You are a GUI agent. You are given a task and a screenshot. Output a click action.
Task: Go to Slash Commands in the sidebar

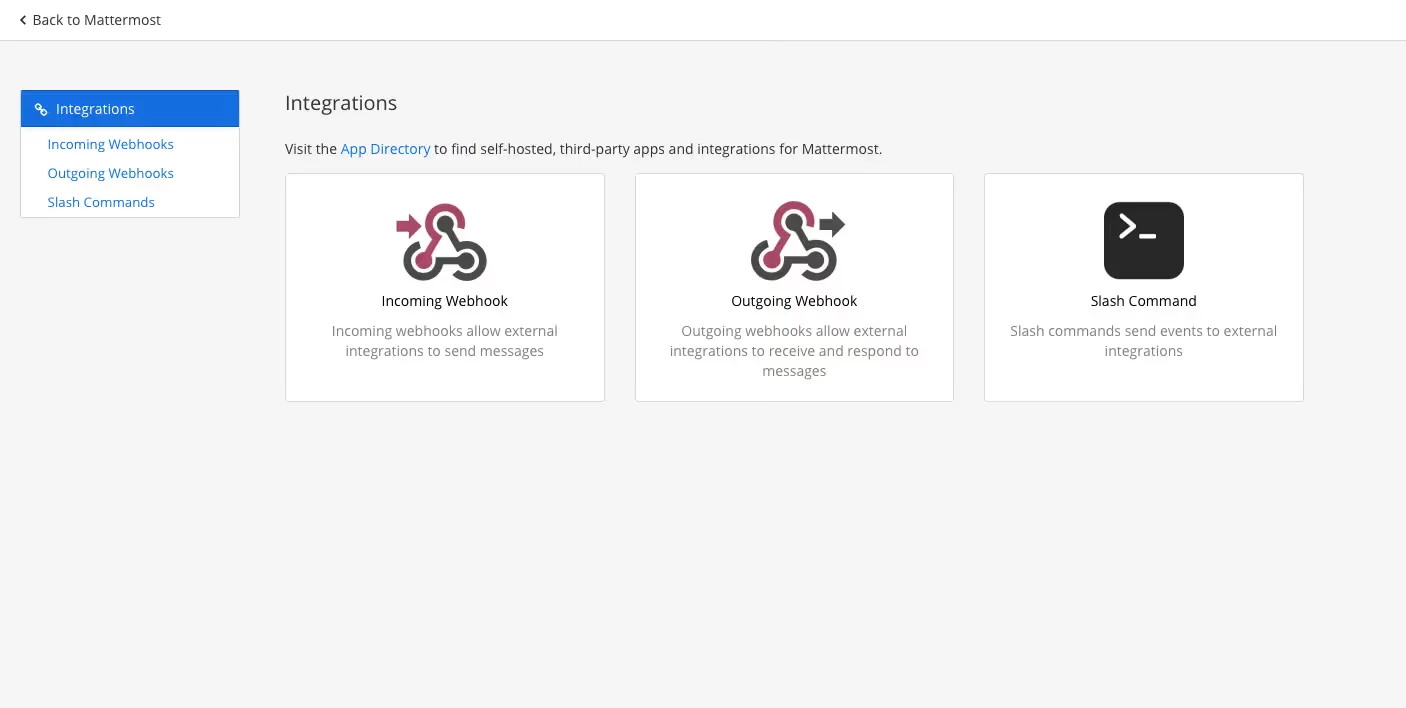101,202
